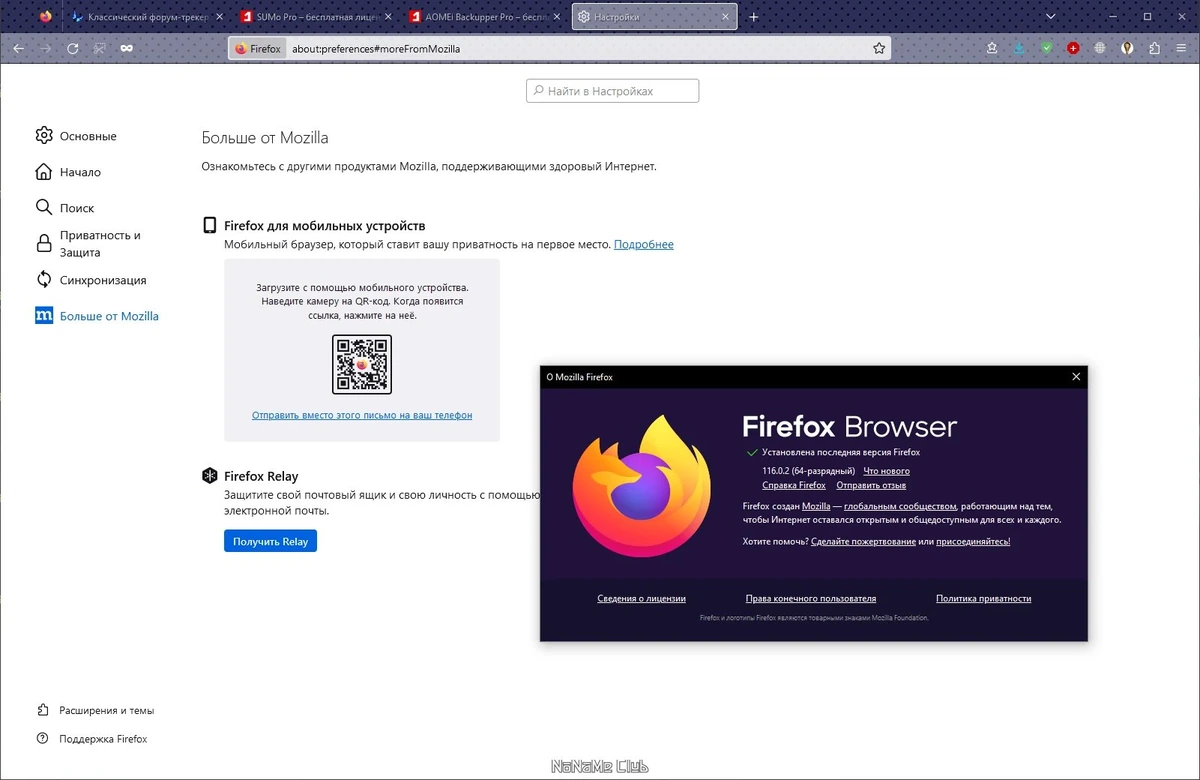Click Отправить отзыв link in About dialog

pos(871,485)
